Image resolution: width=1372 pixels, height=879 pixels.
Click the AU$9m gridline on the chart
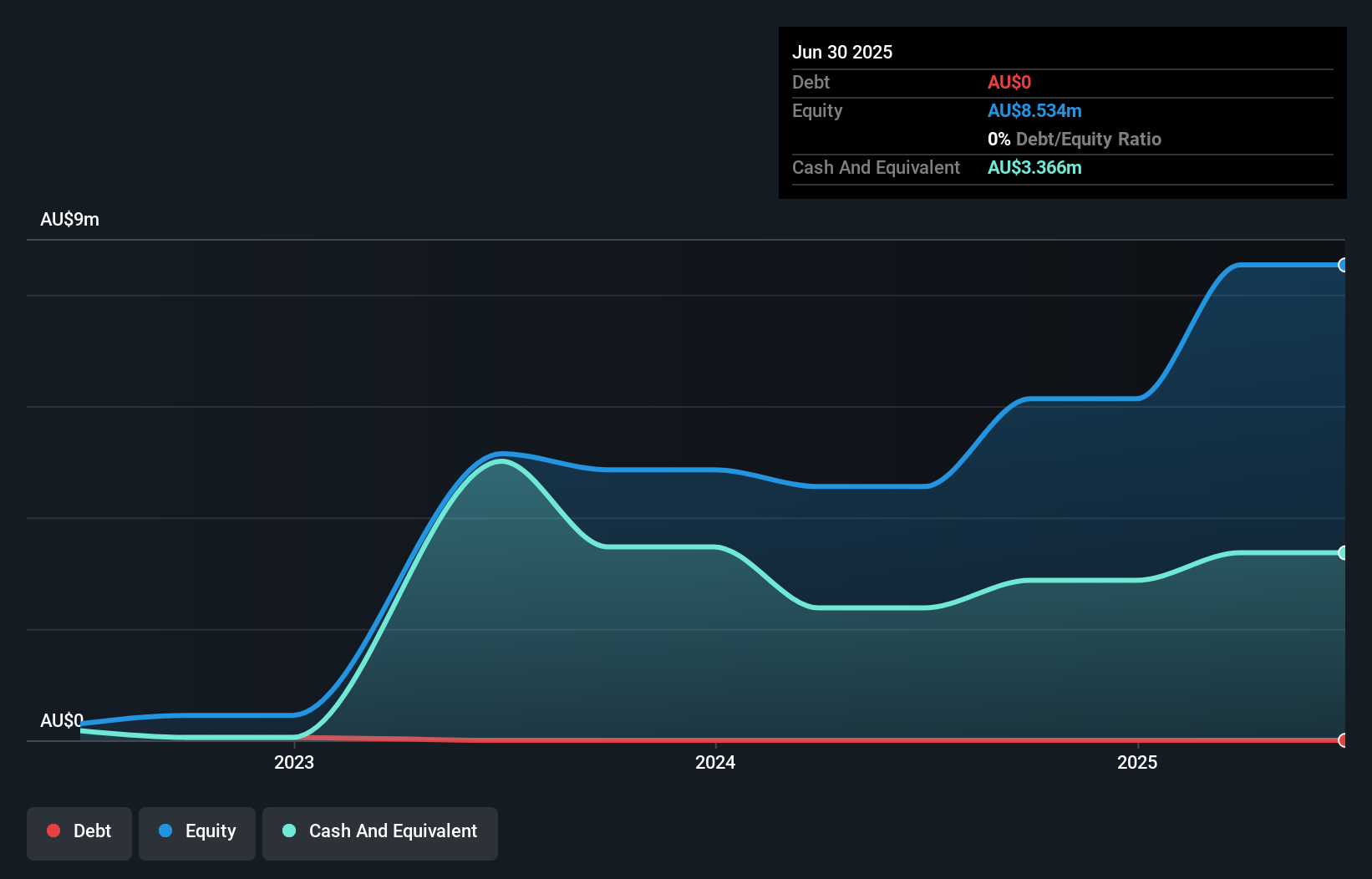point(685,239)
